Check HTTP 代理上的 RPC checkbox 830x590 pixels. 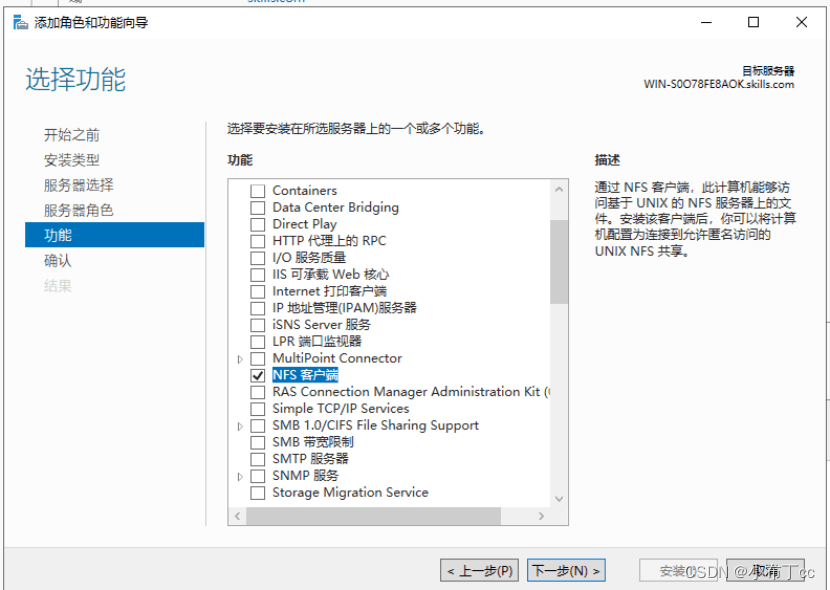point(258,241)
